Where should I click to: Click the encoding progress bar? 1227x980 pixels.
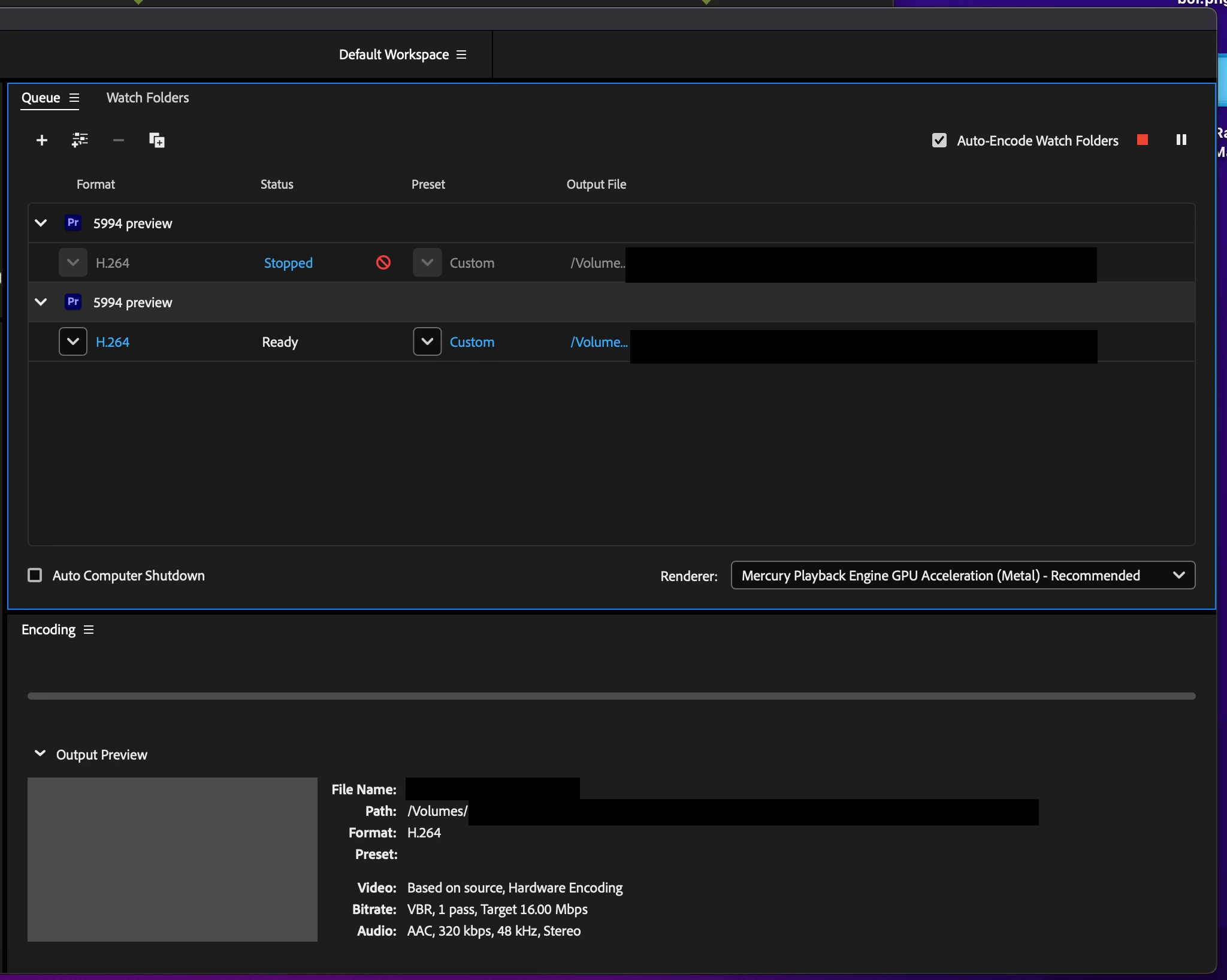click(x=611, y=696)
